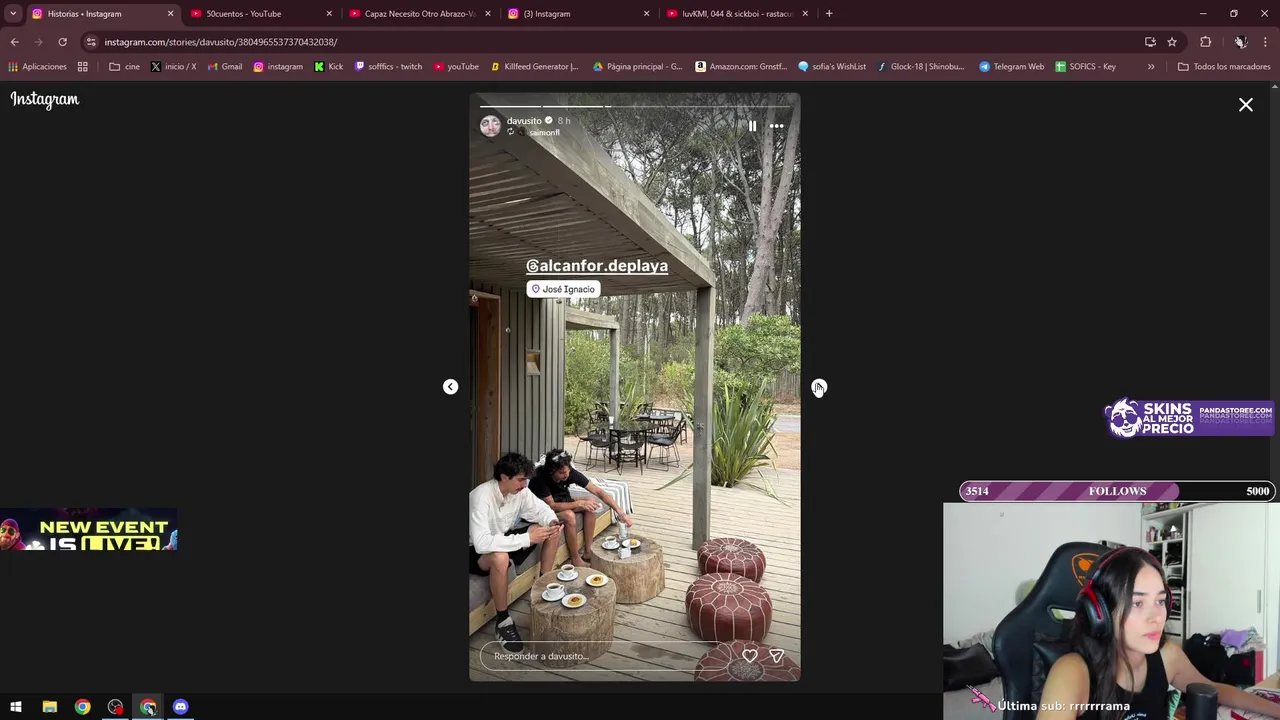Close the '50cuentos - YouTube' tab
The width and height of the screenshot is (1280, 720).
(x=329, y=14)
